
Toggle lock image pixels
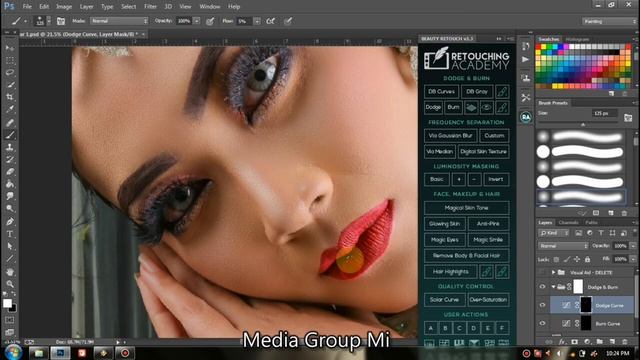coord(567,259)
